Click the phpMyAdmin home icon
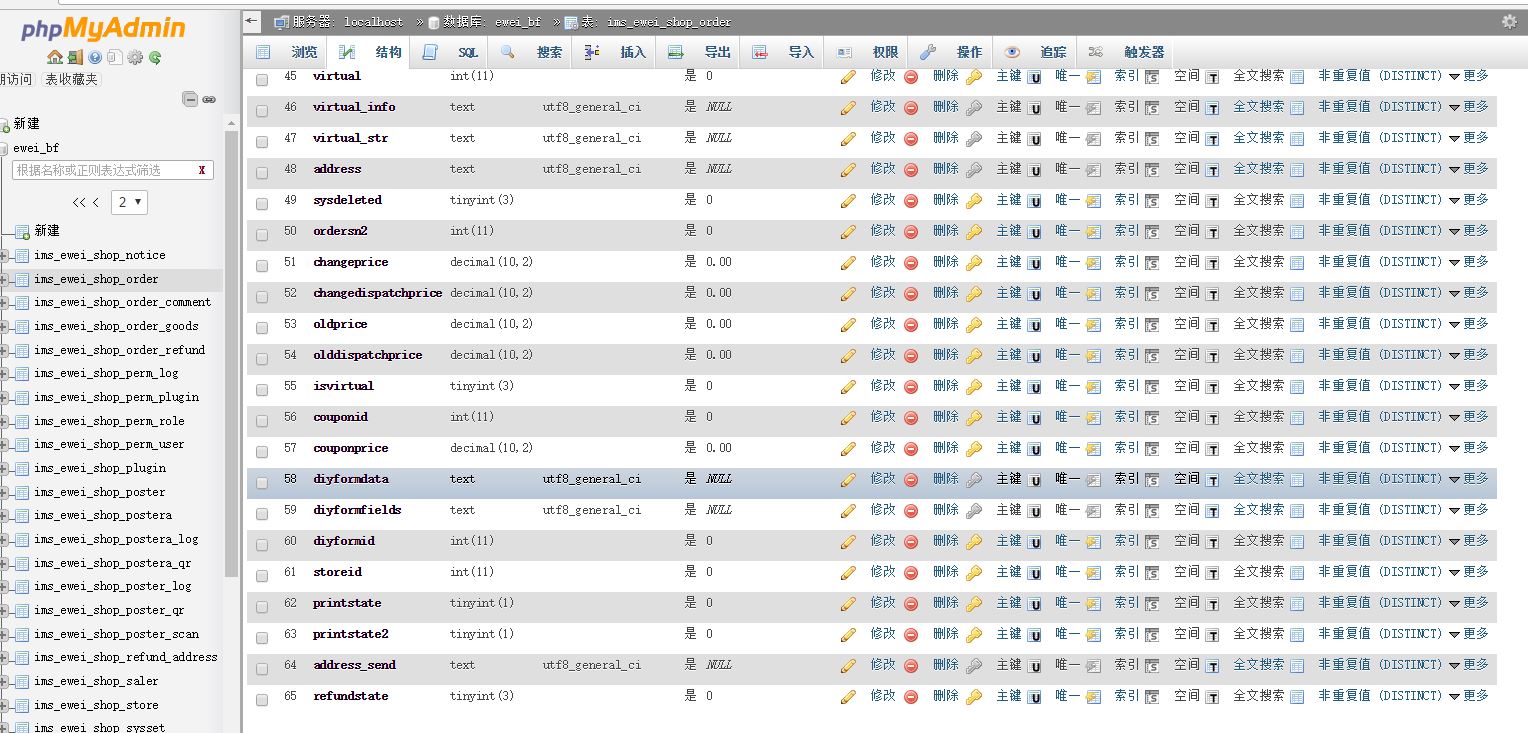Image resolution: width=1528 pixels, height=733 pixels. point(54,57)
